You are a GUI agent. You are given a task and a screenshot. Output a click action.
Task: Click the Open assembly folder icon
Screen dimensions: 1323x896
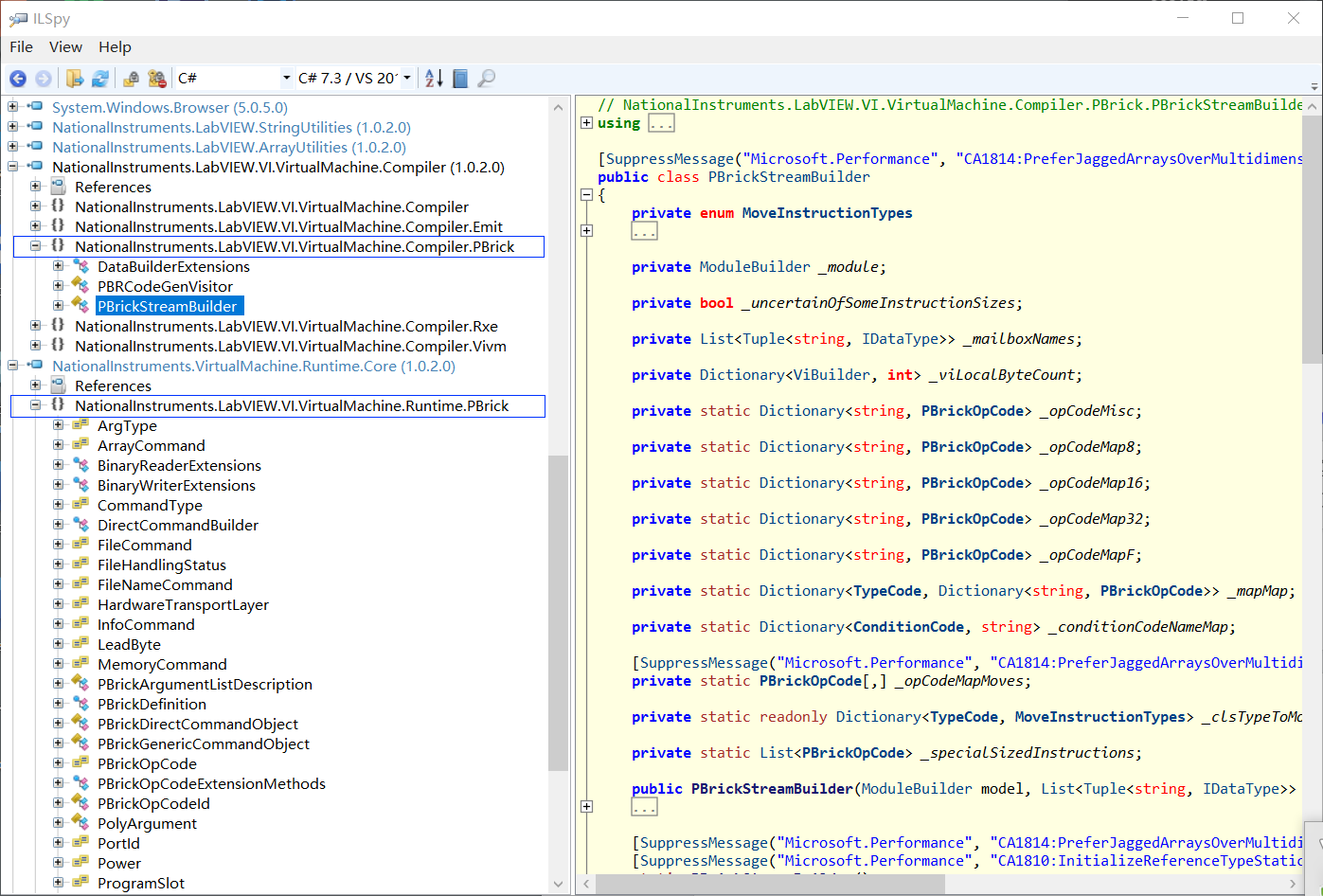[x=75, y=79]
